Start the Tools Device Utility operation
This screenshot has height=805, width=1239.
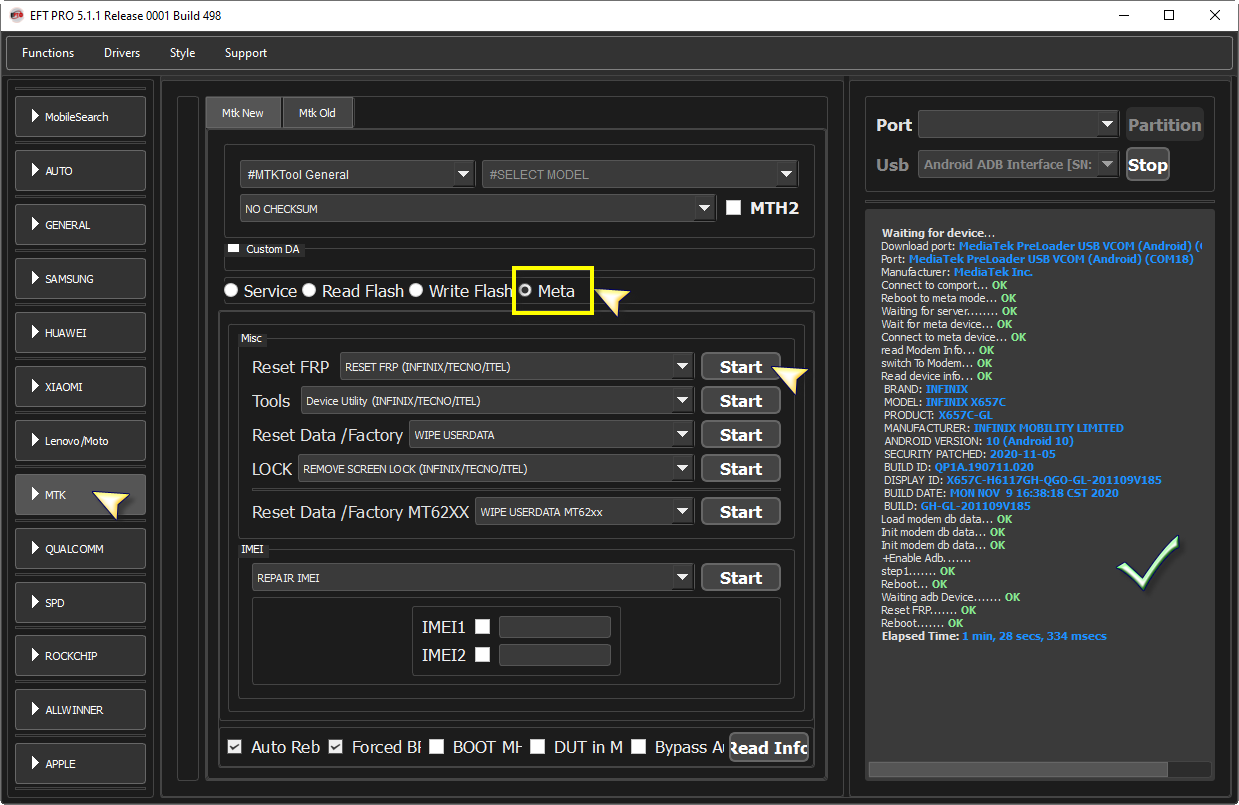741,401
